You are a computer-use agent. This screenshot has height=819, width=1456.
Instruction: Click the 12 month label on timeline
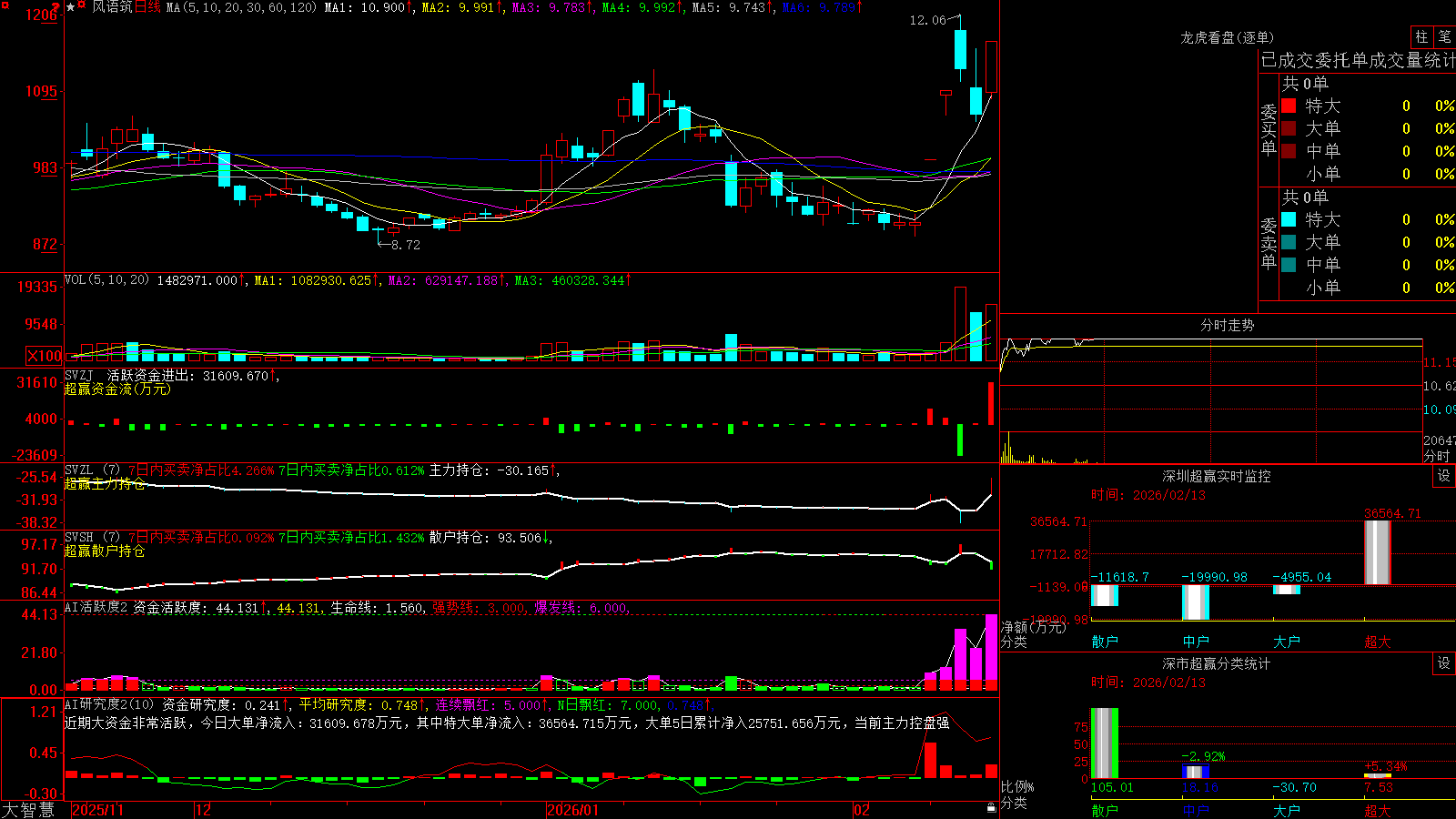click(x=204, y=810)
